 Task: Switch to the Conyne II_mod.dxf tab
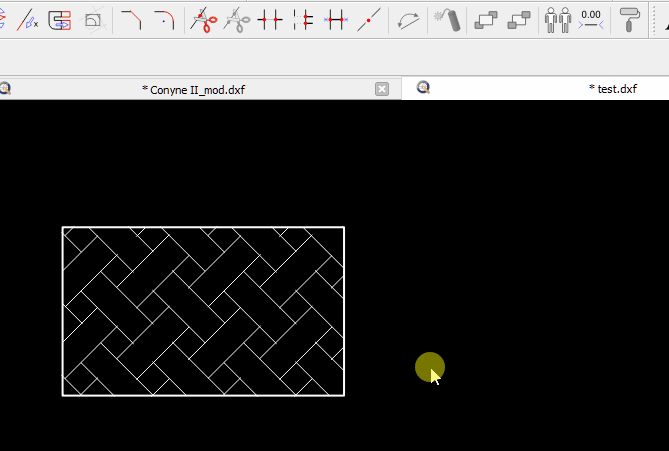click(x=192, y=89)
